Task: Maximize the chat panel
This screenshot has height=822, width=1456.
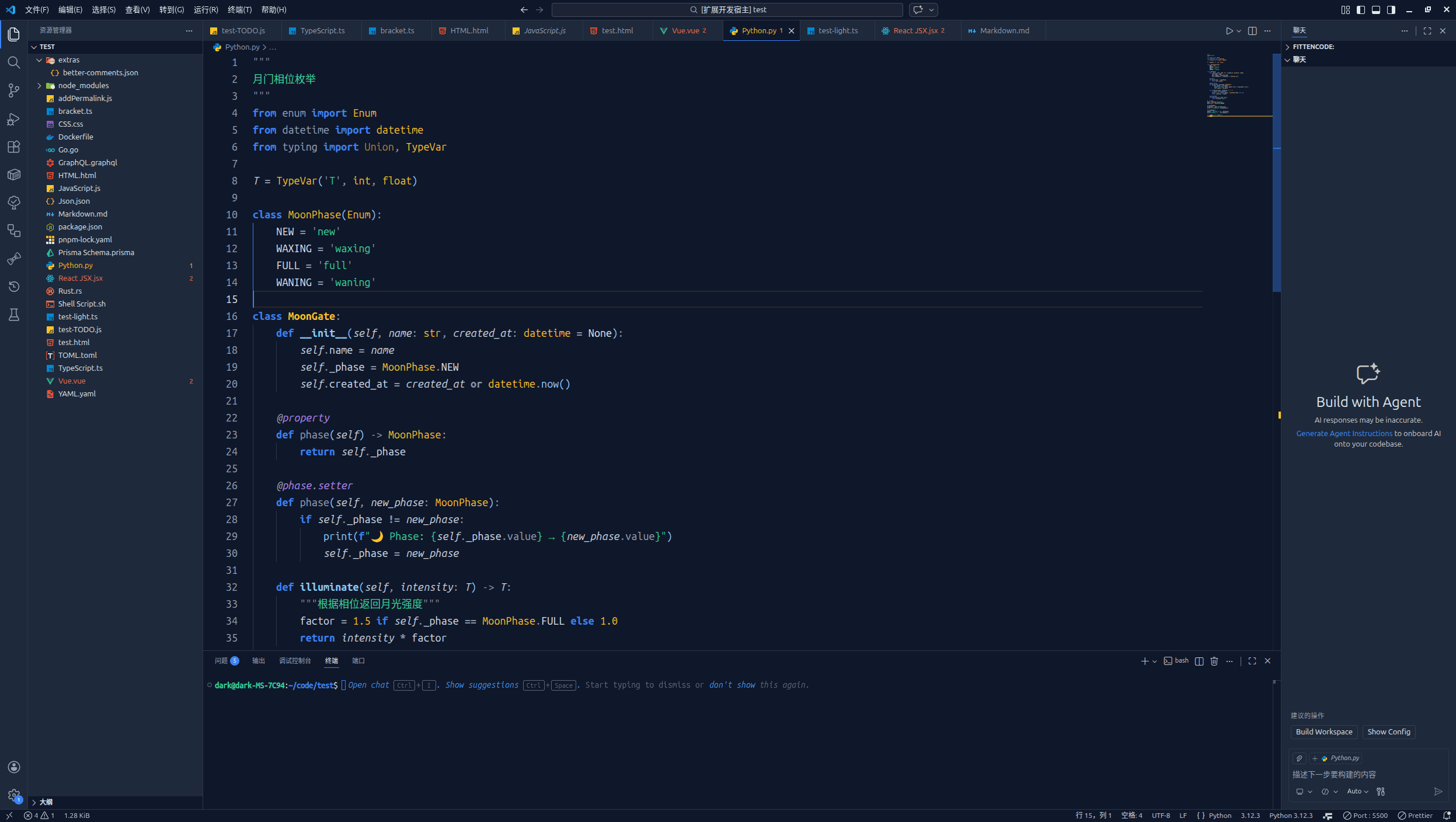Action: (1427, 31)
